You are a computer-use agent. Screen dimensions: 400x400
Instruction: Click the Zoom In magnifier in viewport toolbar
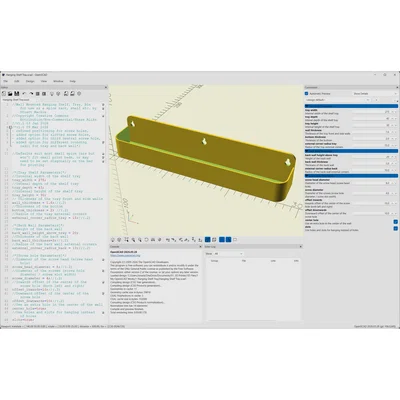click(133, 239)
